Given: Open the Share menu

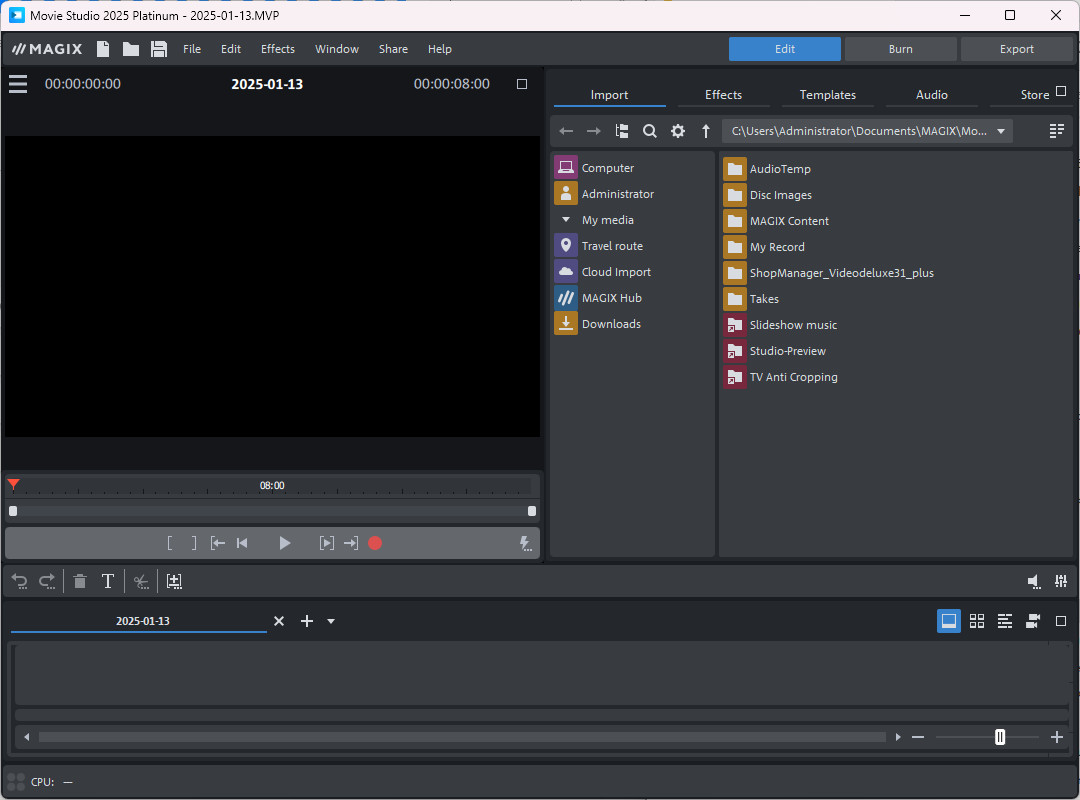Looking at the screenshot, I should (x=393, y=49).
